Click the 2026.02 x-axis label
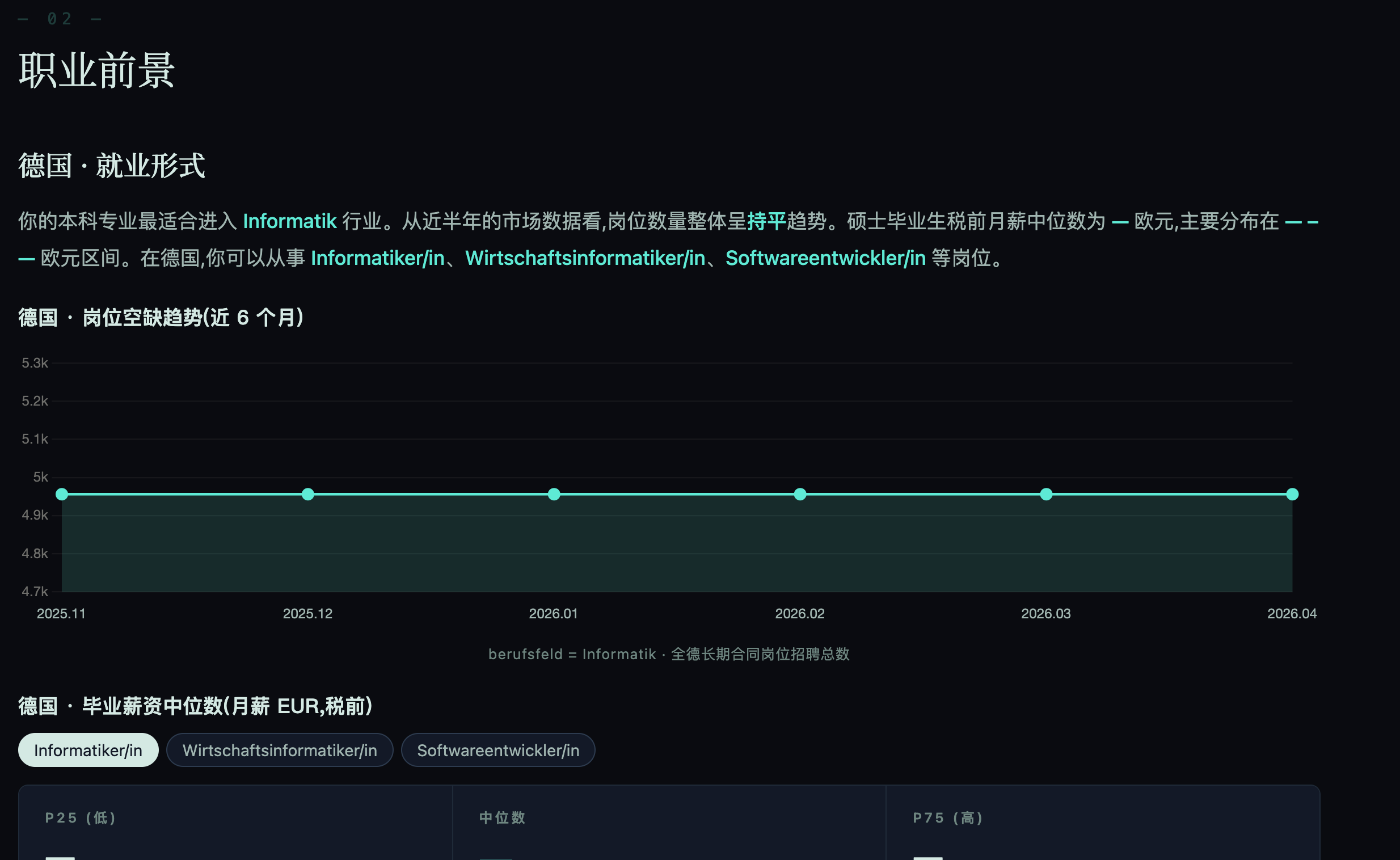1400x860 pixels. (x=800, y=614)
